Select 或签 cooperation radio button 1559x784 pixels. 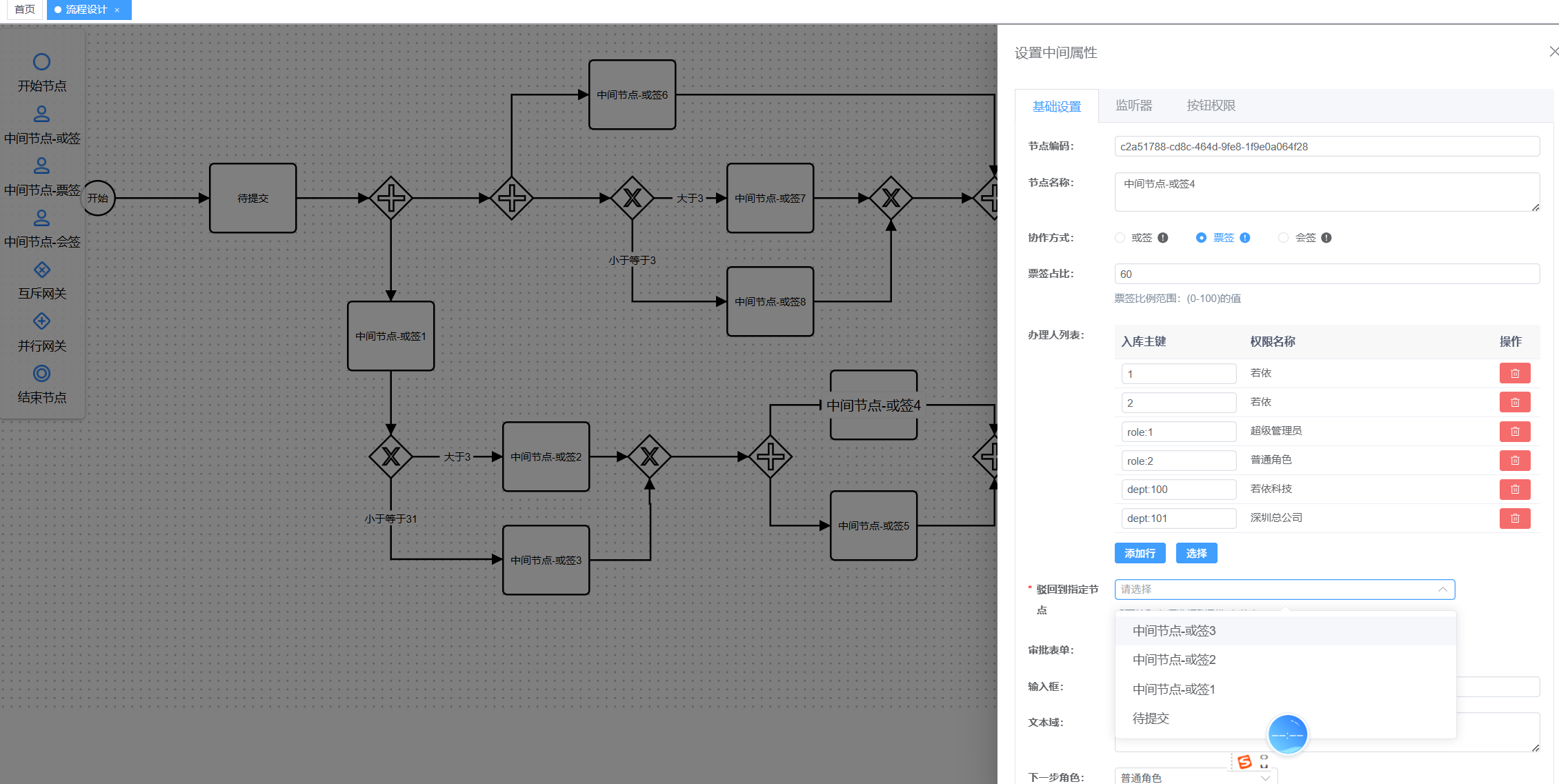(x=1120, y=238)
